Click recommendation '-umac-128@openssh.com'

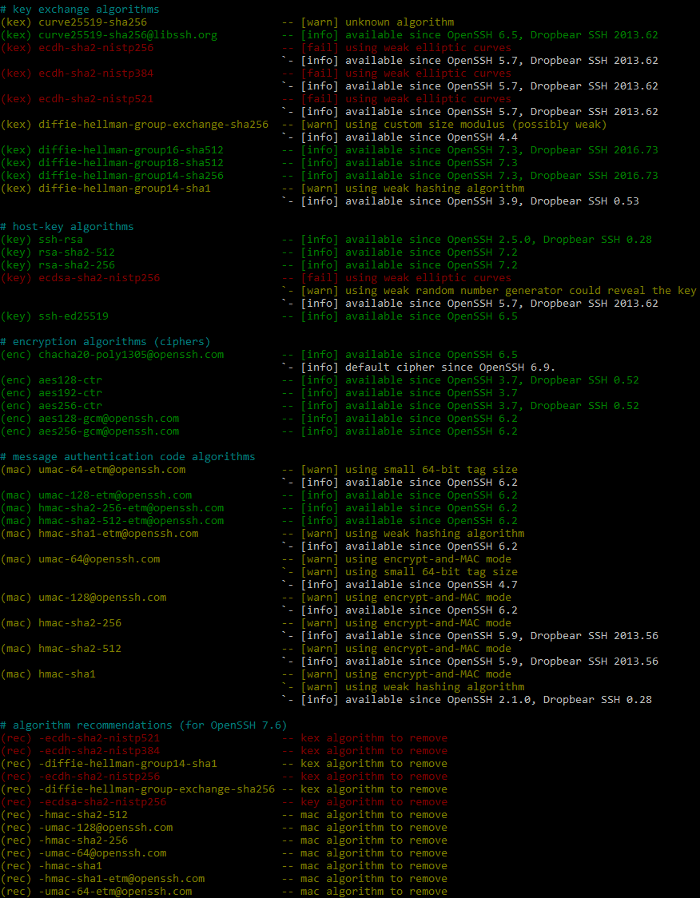[x=105, y=828]
